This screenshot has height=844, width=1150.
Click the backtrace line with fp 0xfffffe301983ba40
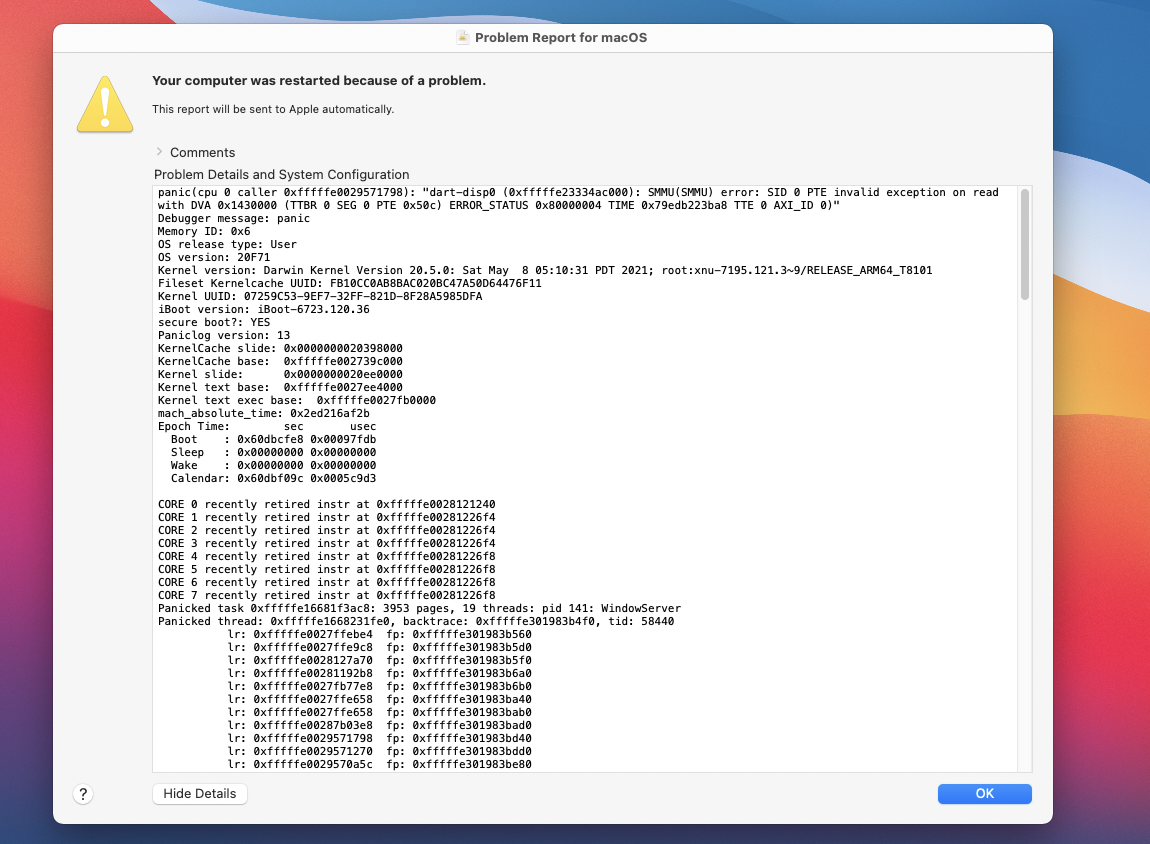point(379,700)
